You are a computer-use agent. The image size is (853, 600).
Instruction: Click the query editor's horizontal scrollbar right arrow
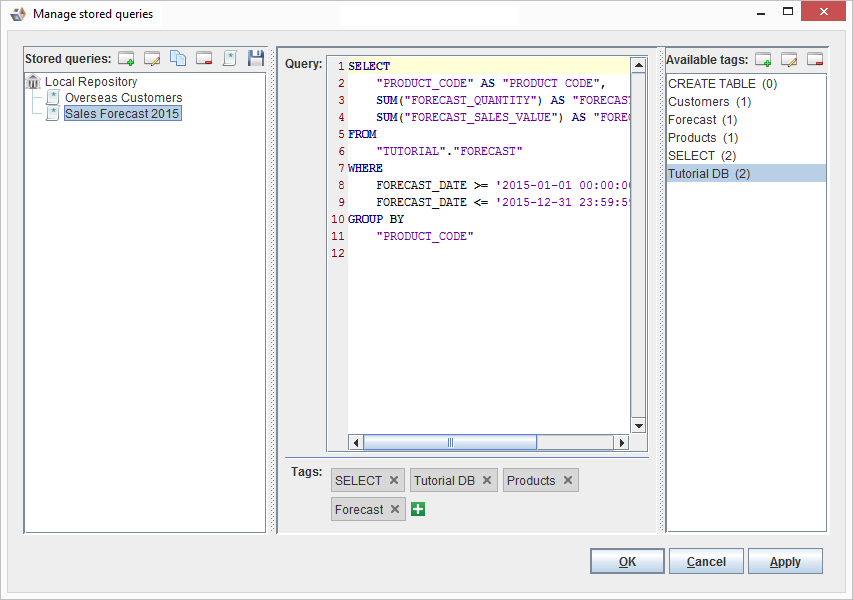(621, 442)
